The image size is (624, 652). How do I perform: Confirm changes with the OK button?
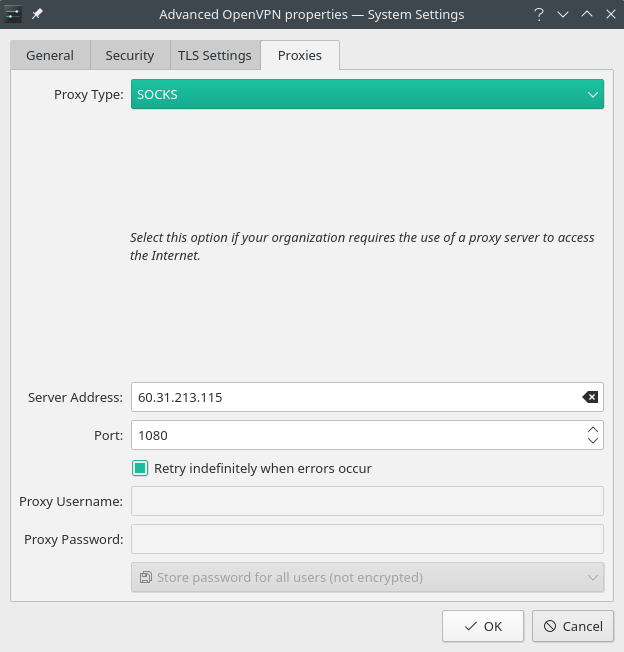point(483,626)
